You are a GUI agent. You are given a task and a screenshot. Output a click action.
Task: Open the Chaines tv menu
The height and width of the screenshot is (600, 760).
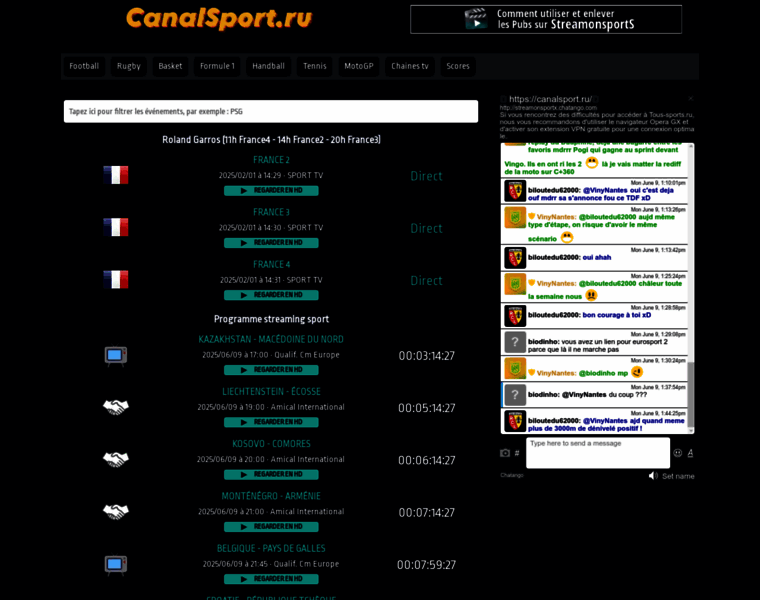point(410,66)
